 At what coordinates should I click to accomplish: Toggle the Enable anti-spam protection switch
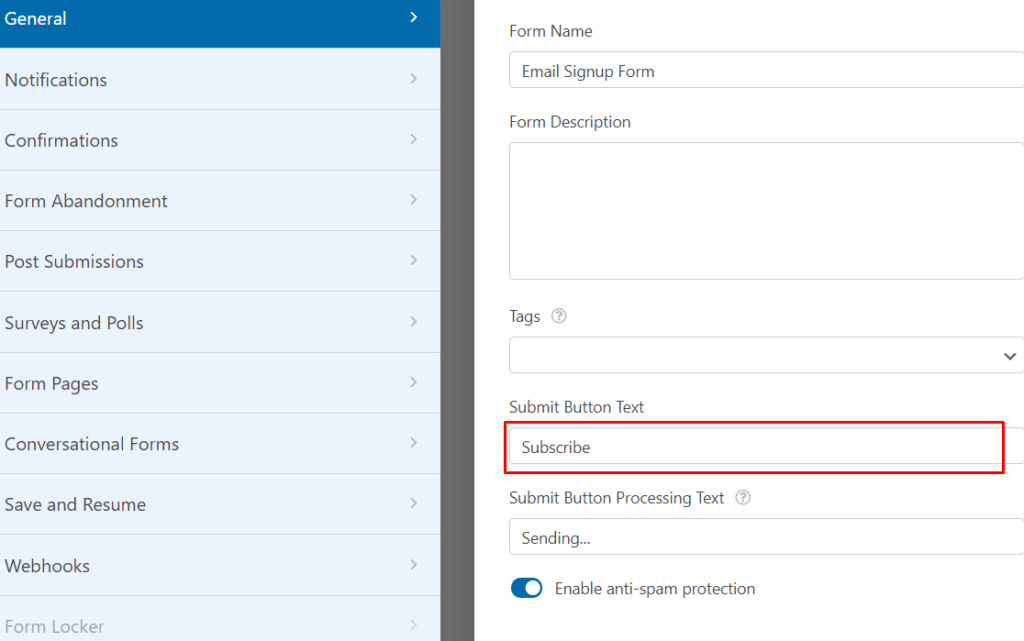(x=526, y=589)
